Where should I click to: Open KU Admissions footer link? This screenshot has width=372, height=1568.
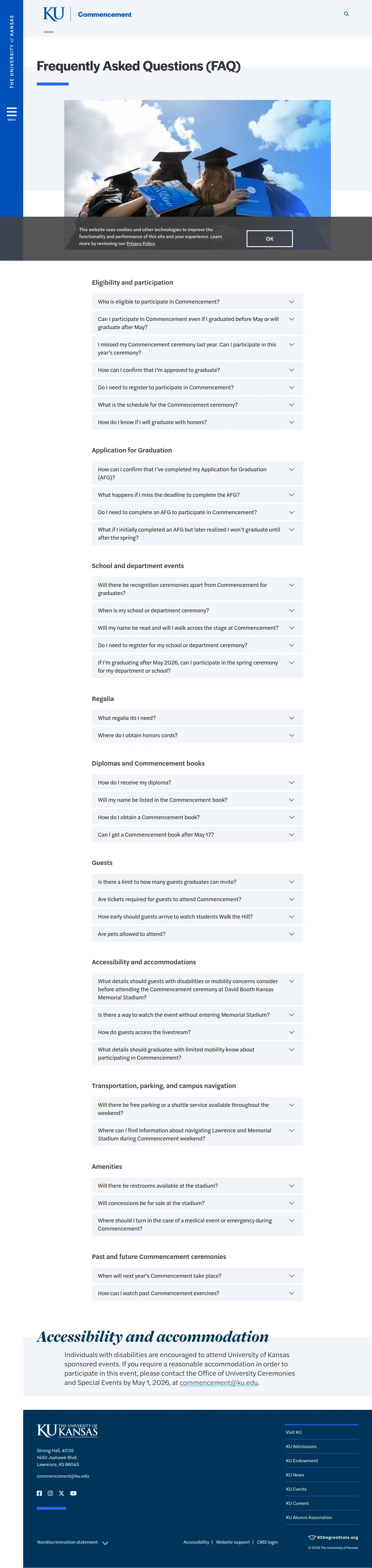[x=301, y=1446]
